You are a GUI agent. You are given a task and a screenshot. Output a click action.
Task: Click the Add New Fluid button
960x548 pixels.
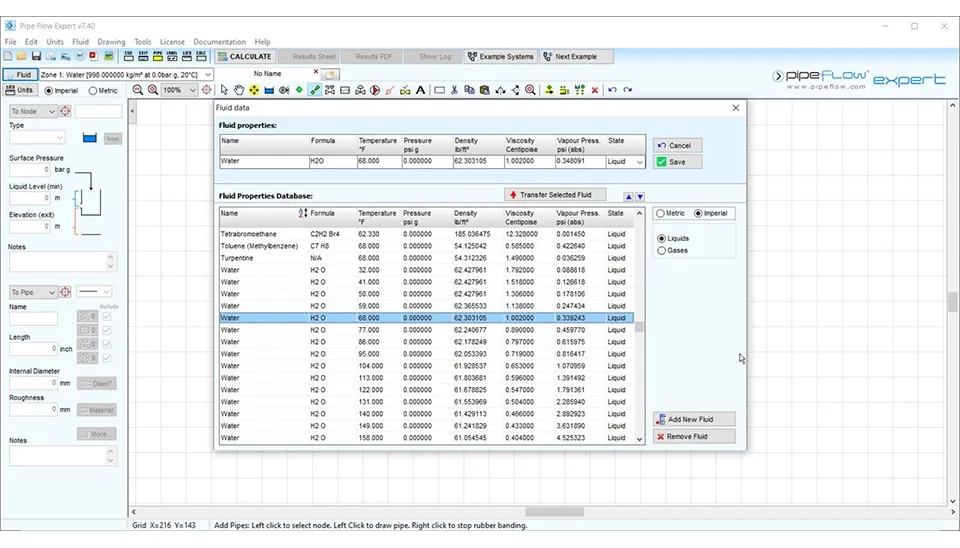[694, 419]
